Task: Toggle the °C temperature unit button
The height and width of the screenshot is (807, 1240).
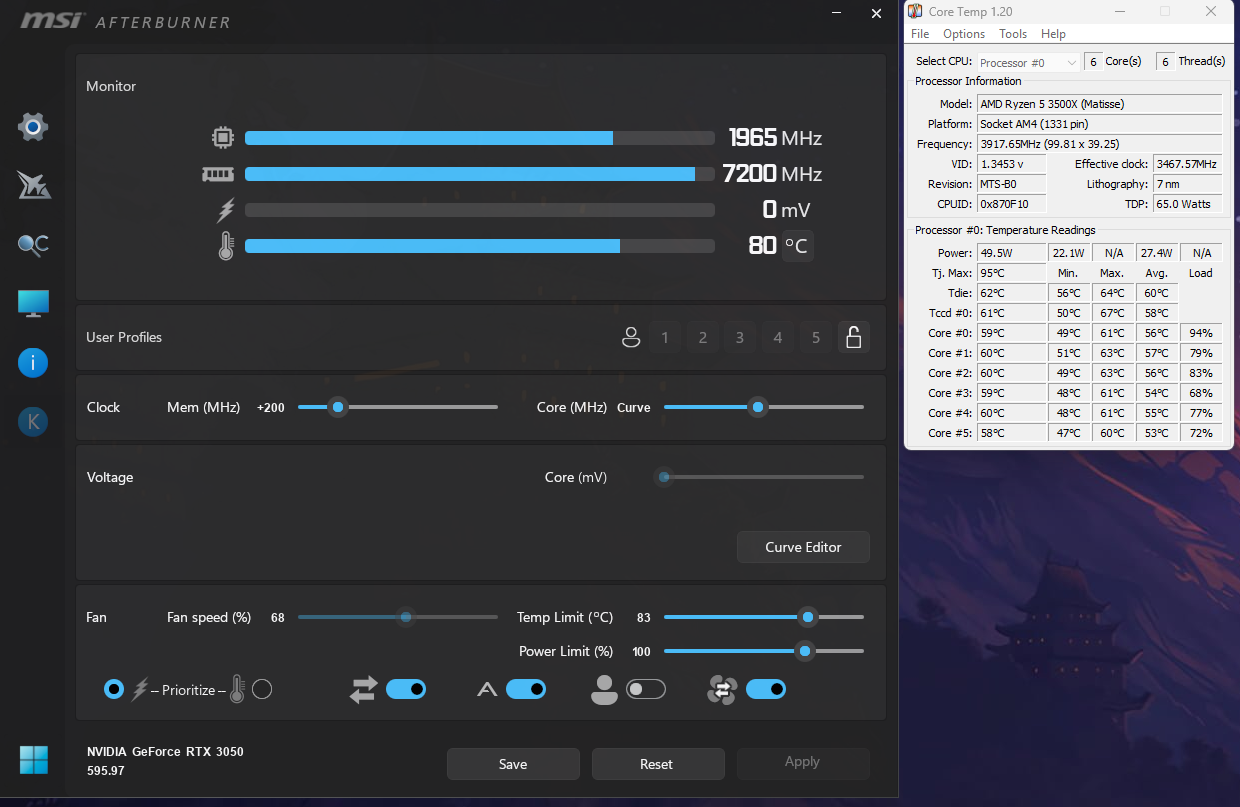Action: [797, 245]
